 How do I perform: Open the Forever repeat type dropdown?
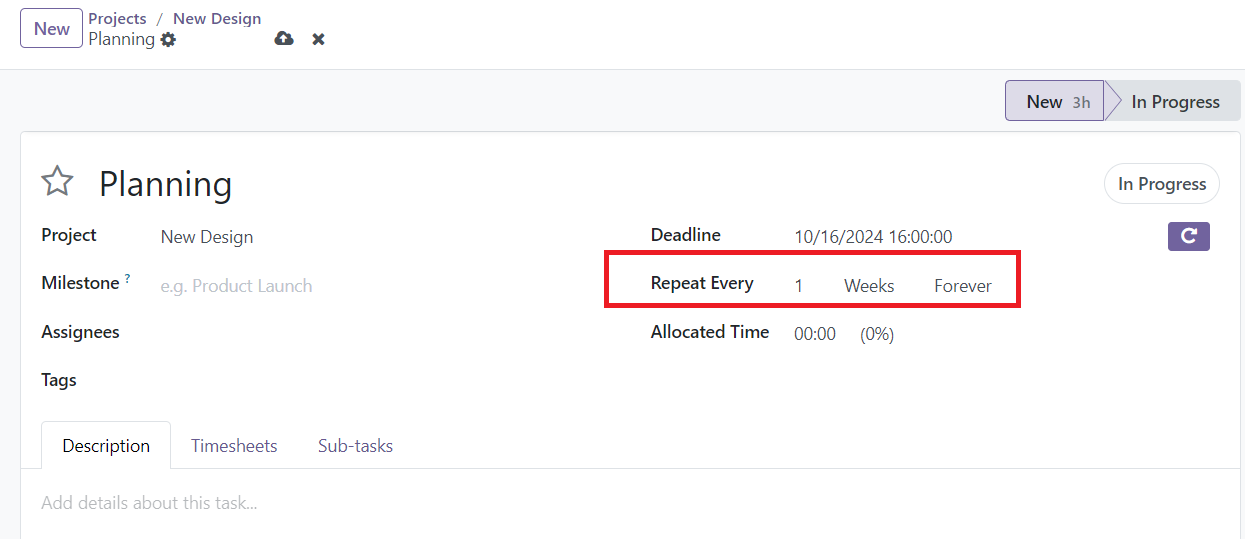pyautogui.click(x=963, y=286)
